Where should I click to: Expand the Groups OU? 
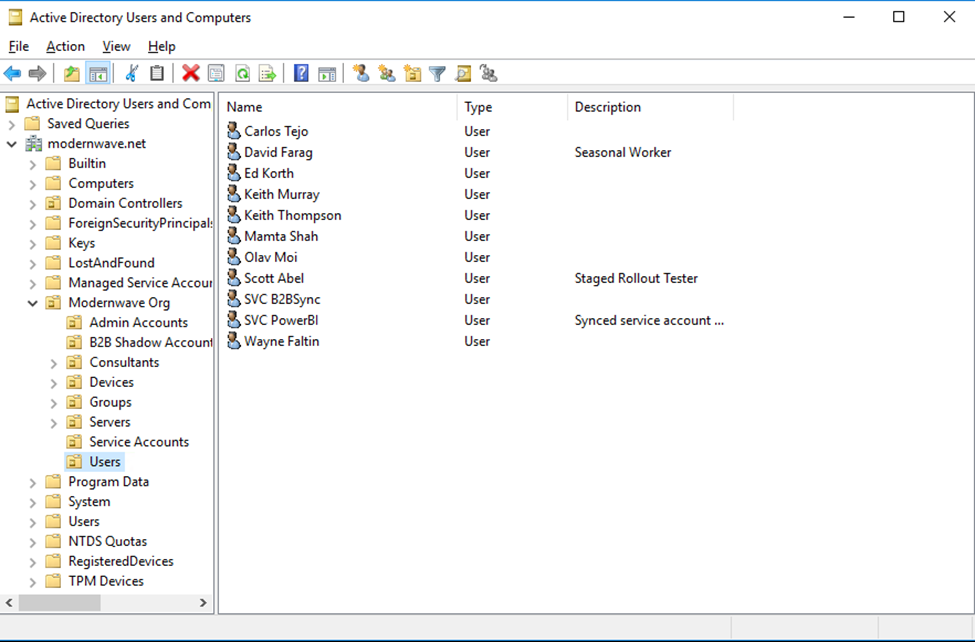[53, 403]
